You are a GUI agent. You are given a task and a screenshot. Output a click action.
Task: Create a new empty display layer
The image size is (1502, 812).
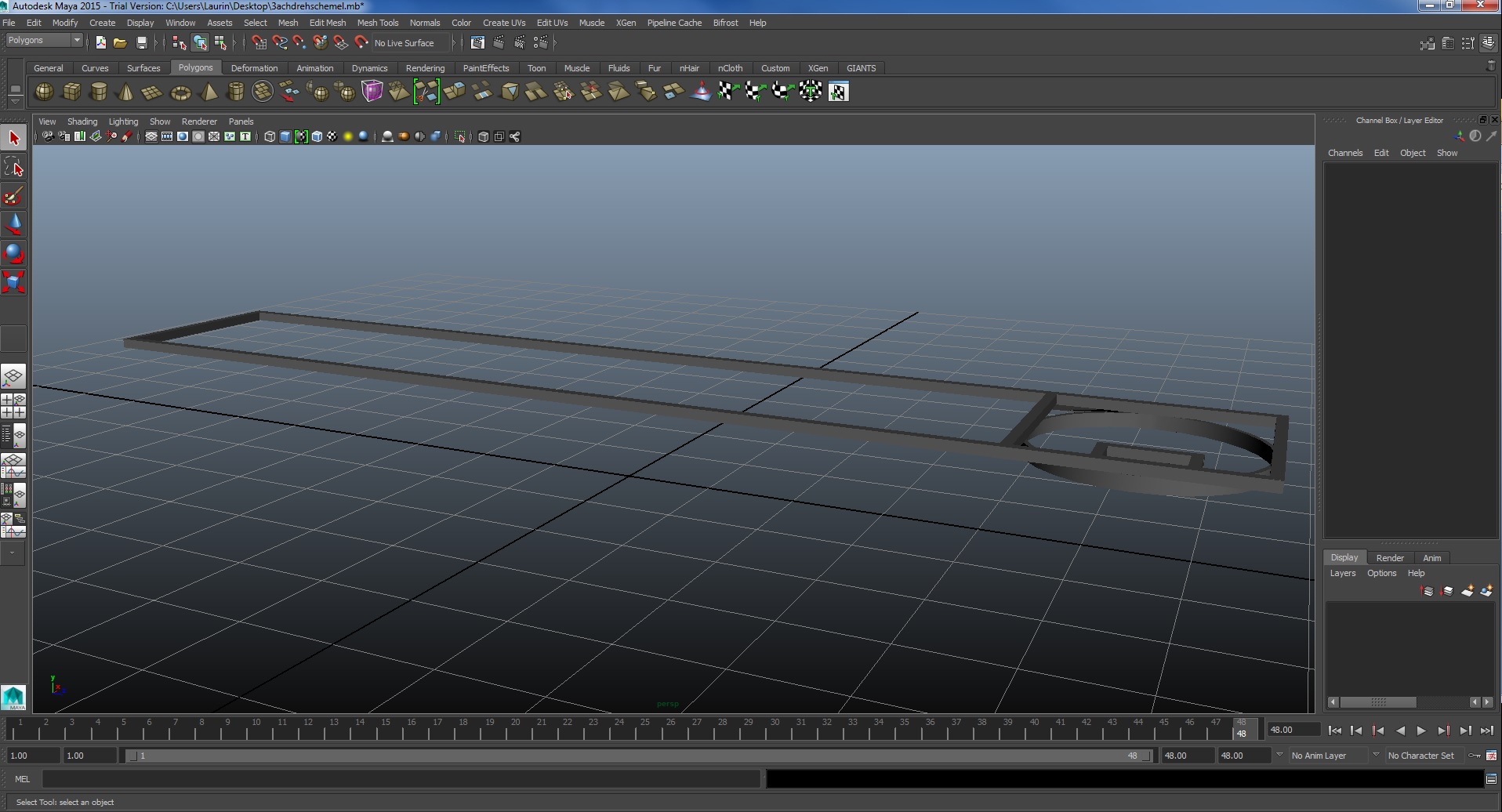pyautogui.click(x=1467, y=591)
